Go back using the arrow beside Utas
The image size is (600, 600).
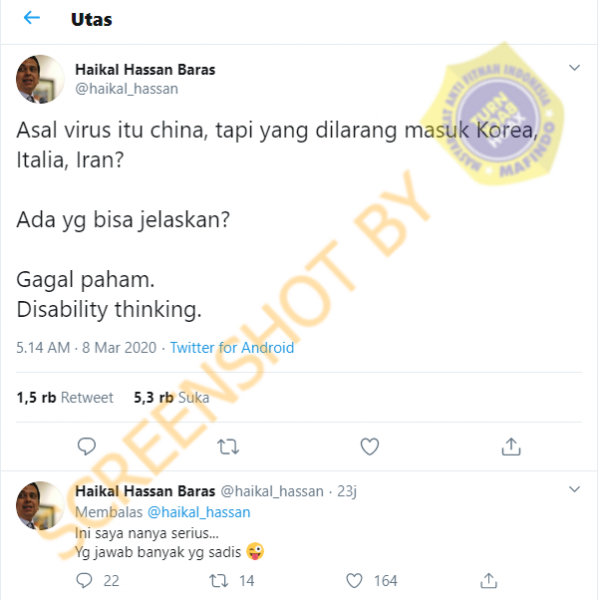coord(32,18)
